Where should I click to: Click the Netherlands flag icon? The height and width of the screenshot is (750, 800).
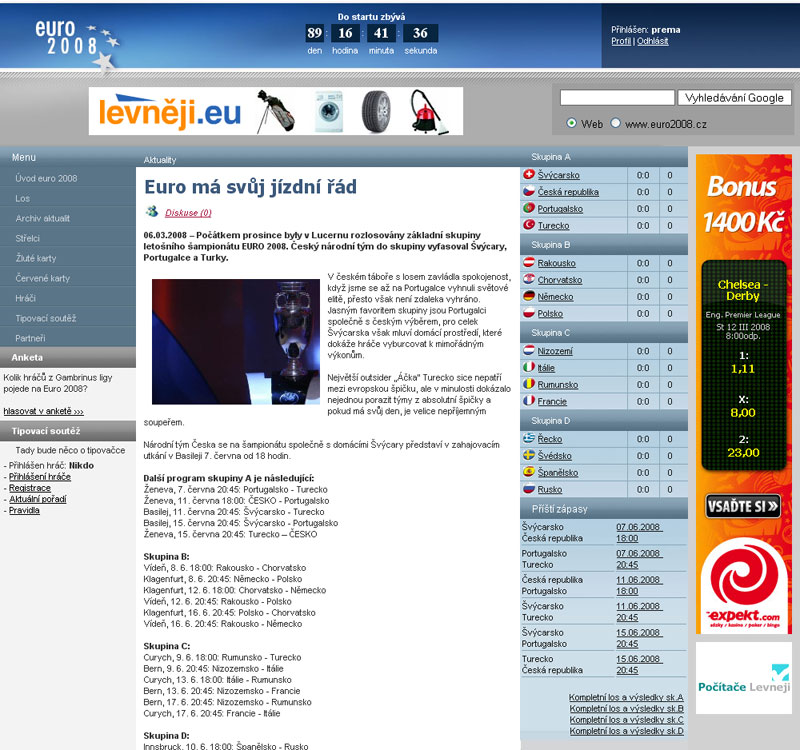tap(529, 351)
